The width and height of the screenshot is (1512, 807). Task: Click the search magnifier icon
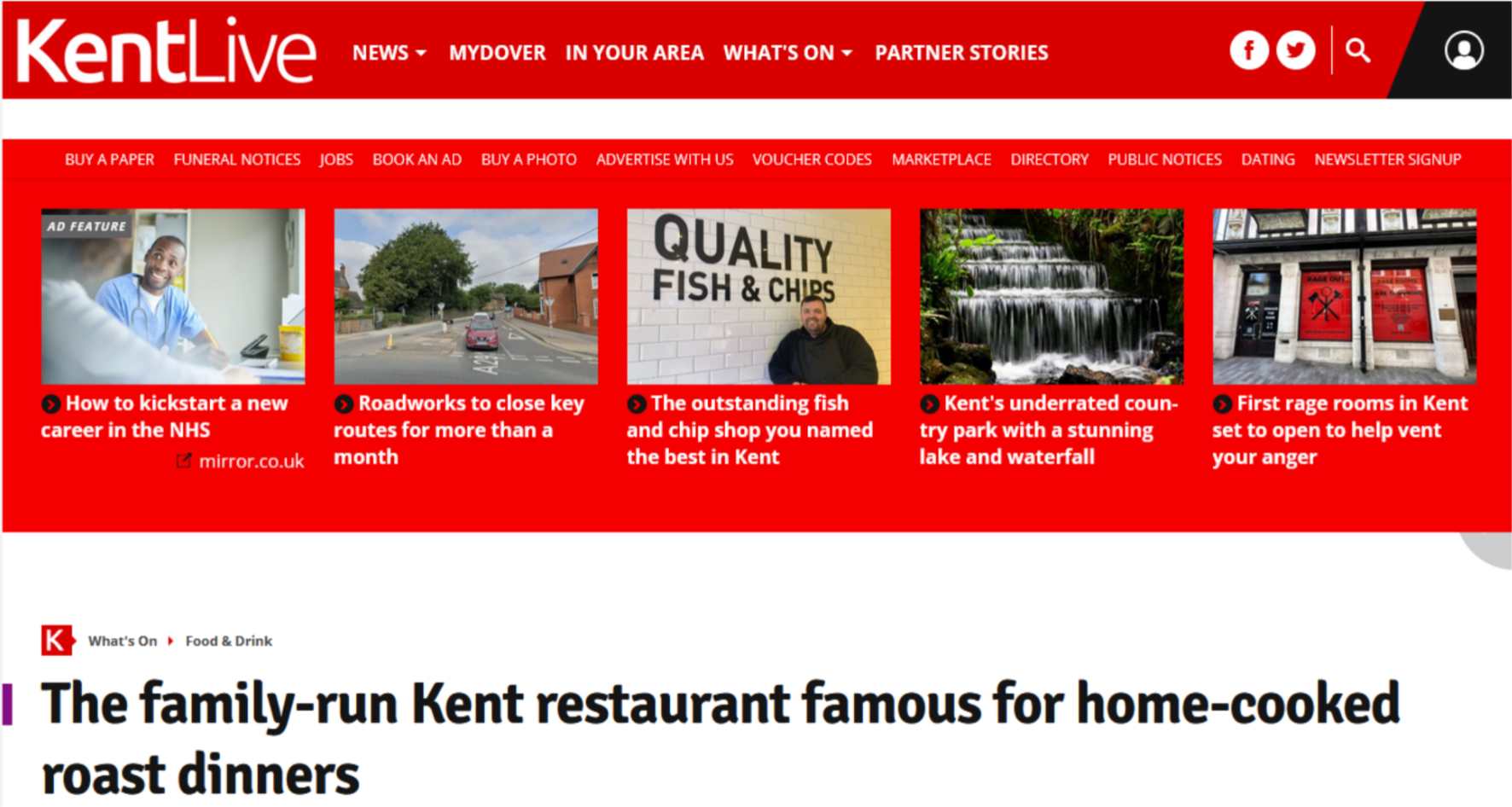(1358, 51)
